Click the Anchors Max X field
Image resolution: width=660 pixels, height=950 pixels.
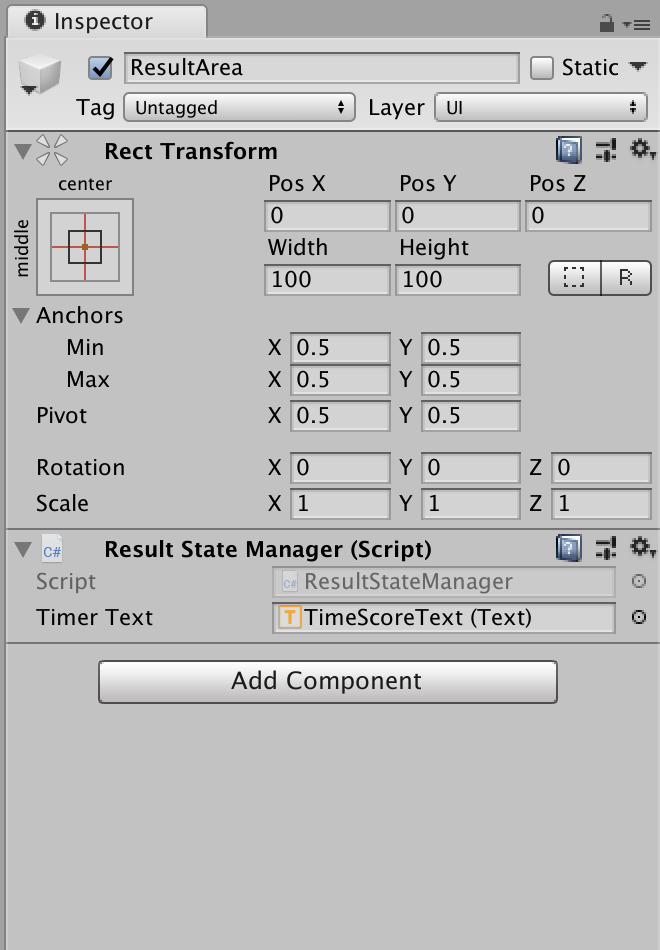coord(340,380)
